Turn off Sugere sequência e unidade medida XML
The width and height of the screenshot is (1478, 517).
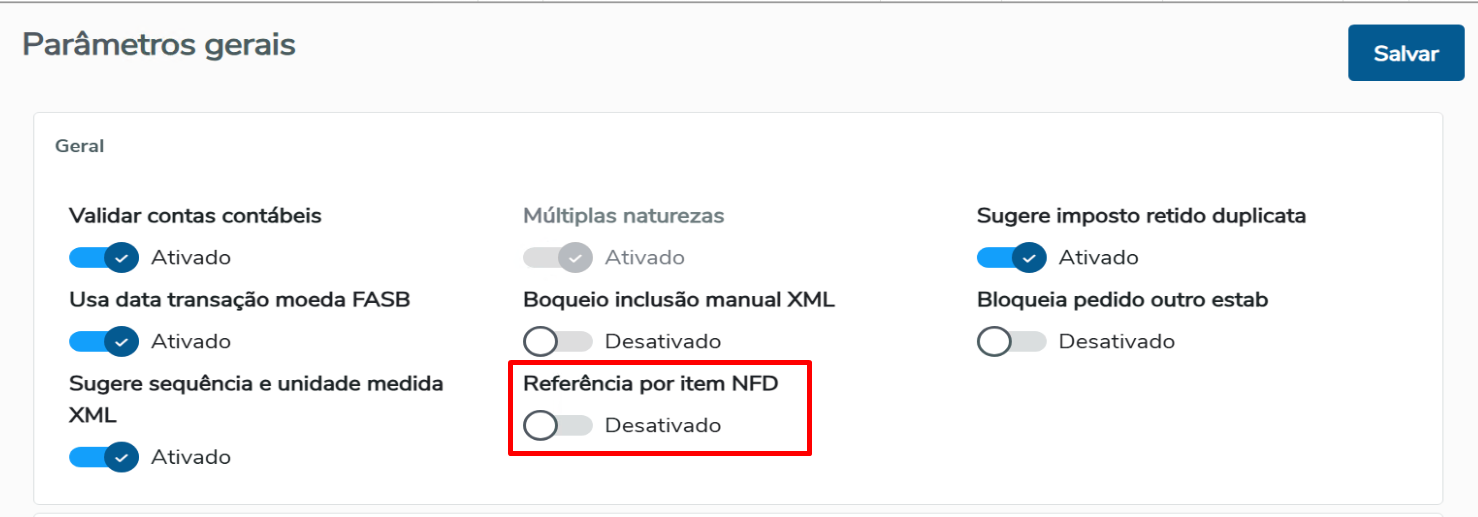click(103, 458)
